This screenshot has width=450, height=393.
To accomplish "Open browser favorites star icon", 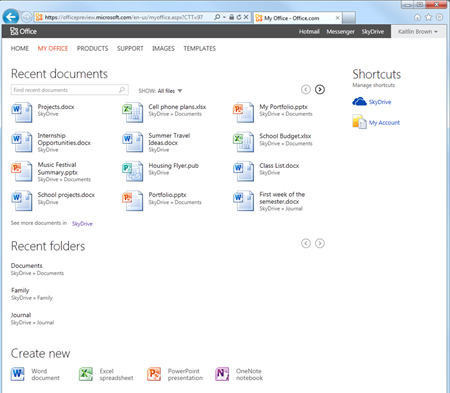I will pos(429,17).
